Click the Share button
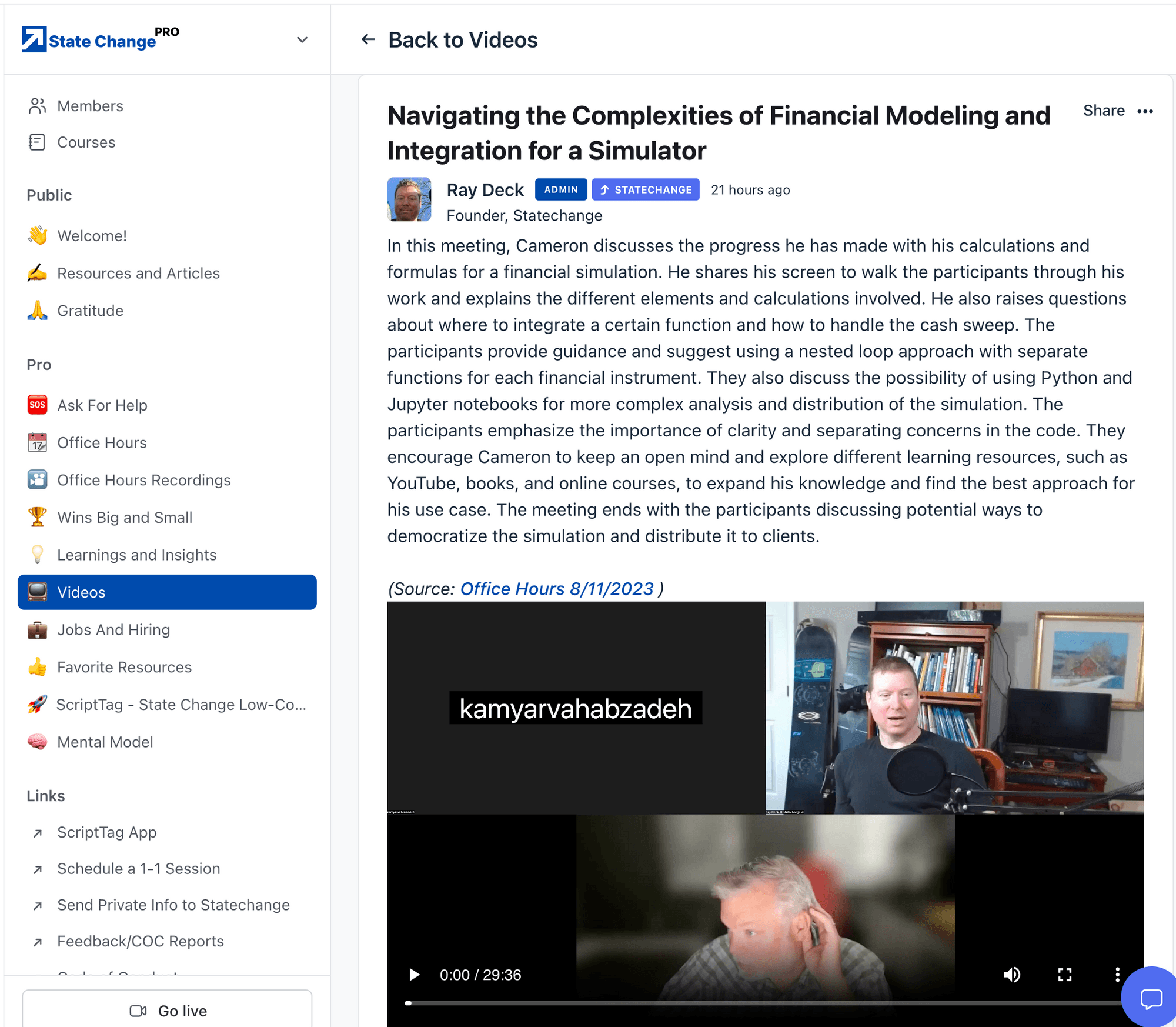 click(x=1104, y=111)
